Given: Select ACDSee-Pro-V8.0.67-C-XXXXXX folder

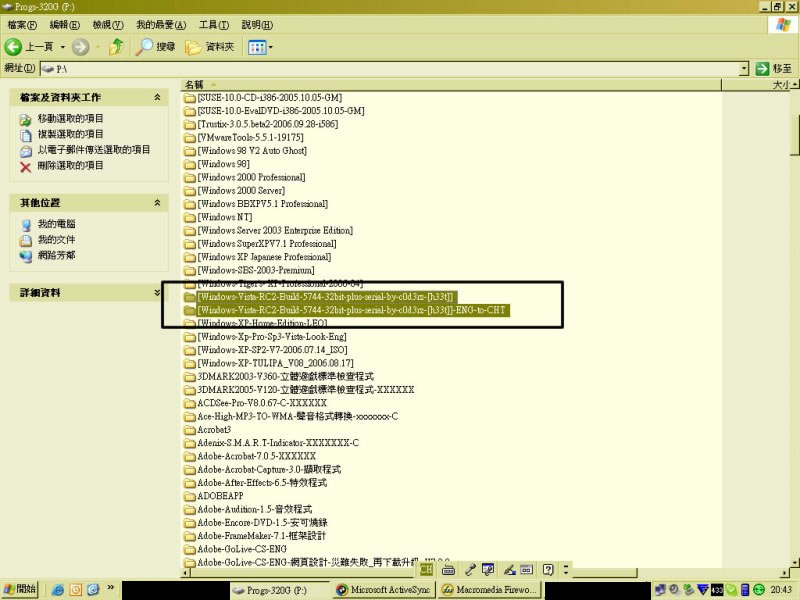Looking at the screenshot, I should coord(262,403).
